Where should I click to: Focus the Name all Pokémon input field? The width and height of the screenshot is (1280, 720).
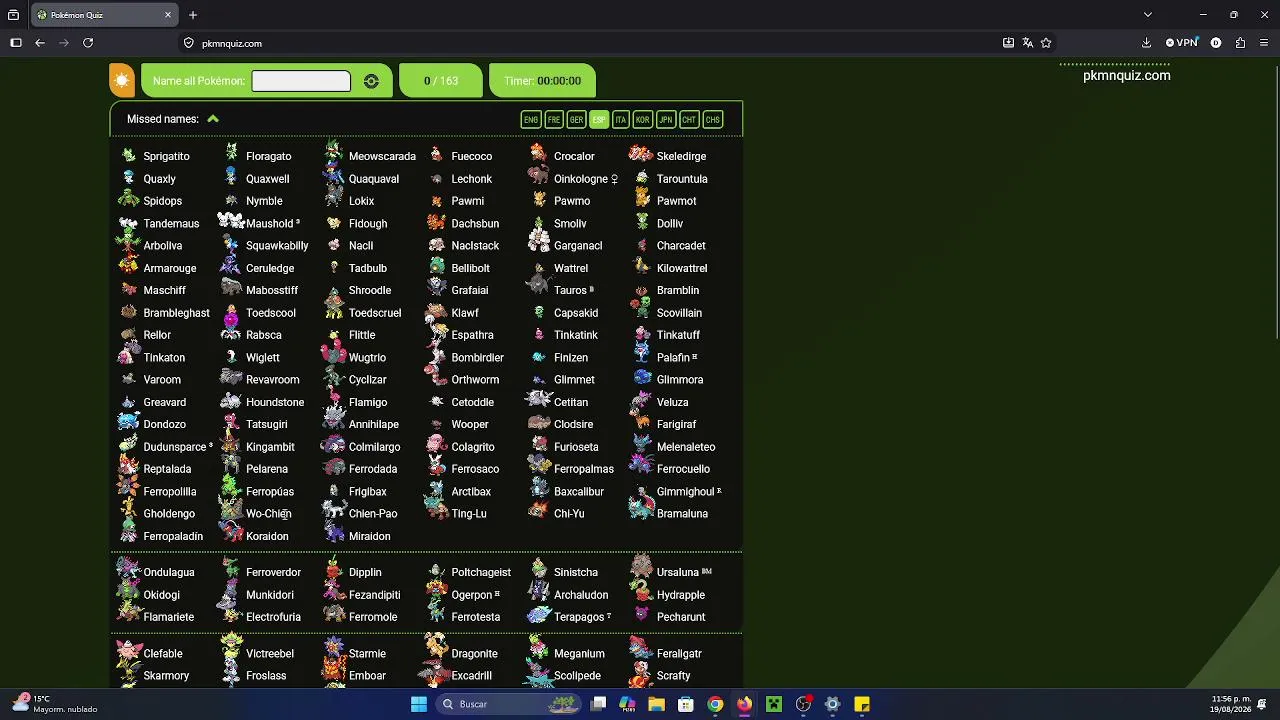pyautogui.click(x=301, y=81)
